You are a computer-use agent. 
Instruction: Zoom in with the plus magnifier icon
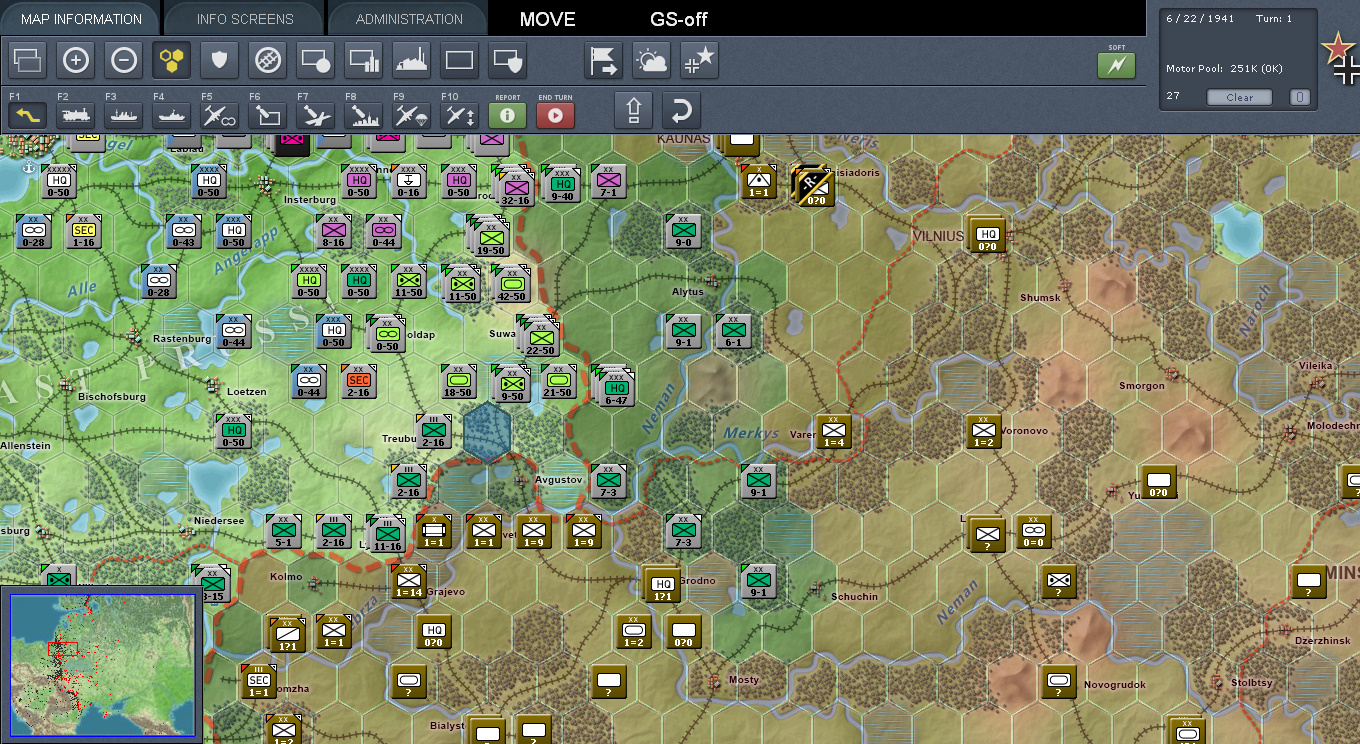click(75, 61)
